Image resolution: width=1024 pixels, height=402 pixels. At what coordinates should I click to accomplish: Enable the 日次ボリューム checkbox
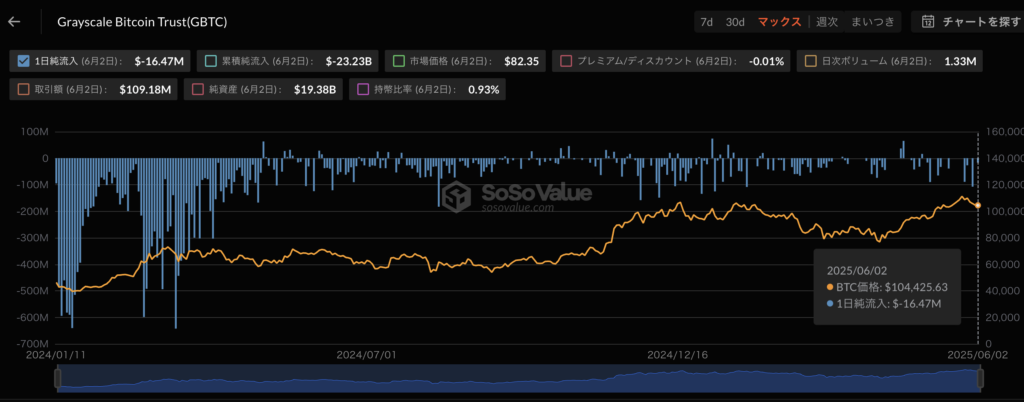point(811,62)
